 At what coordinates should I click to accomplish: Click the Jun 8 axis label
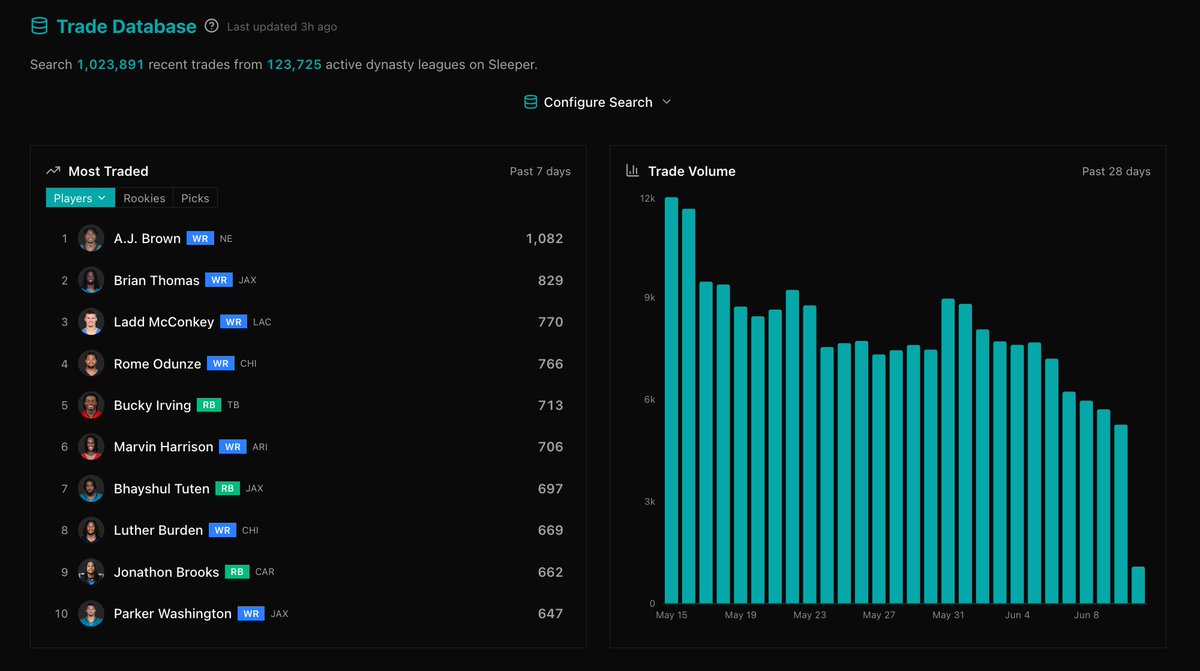(1086, 615)
